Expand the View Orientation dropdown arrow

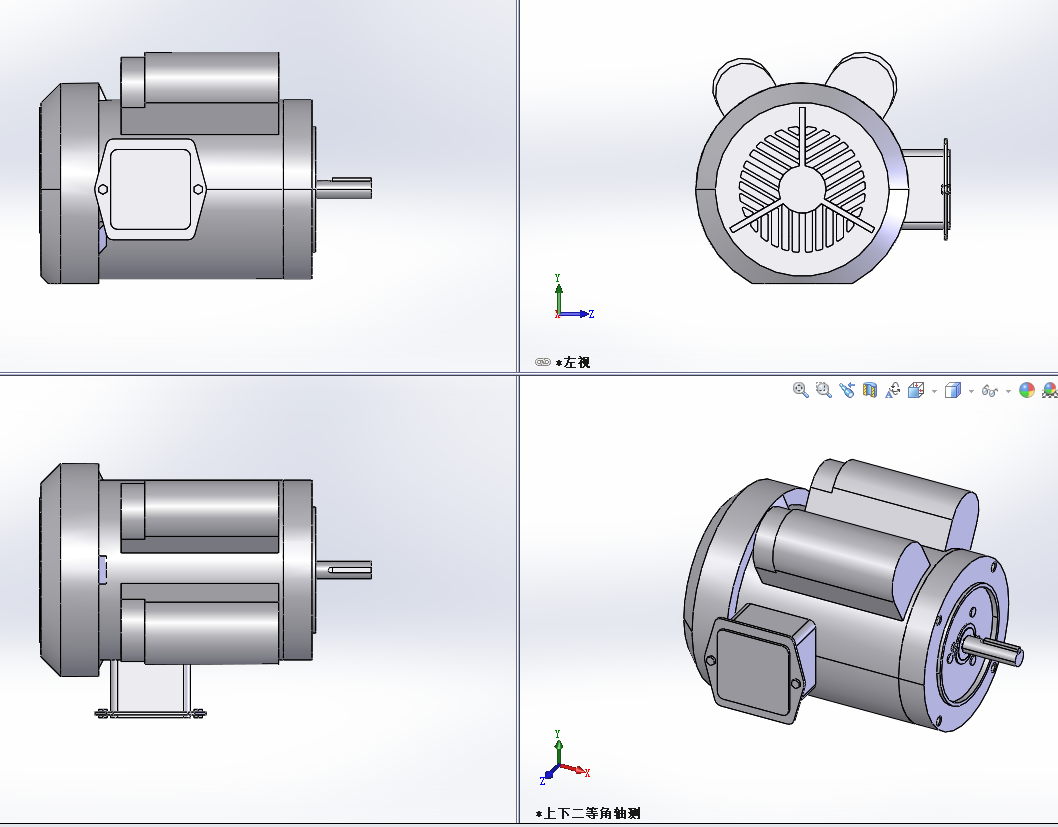(933, 391)
